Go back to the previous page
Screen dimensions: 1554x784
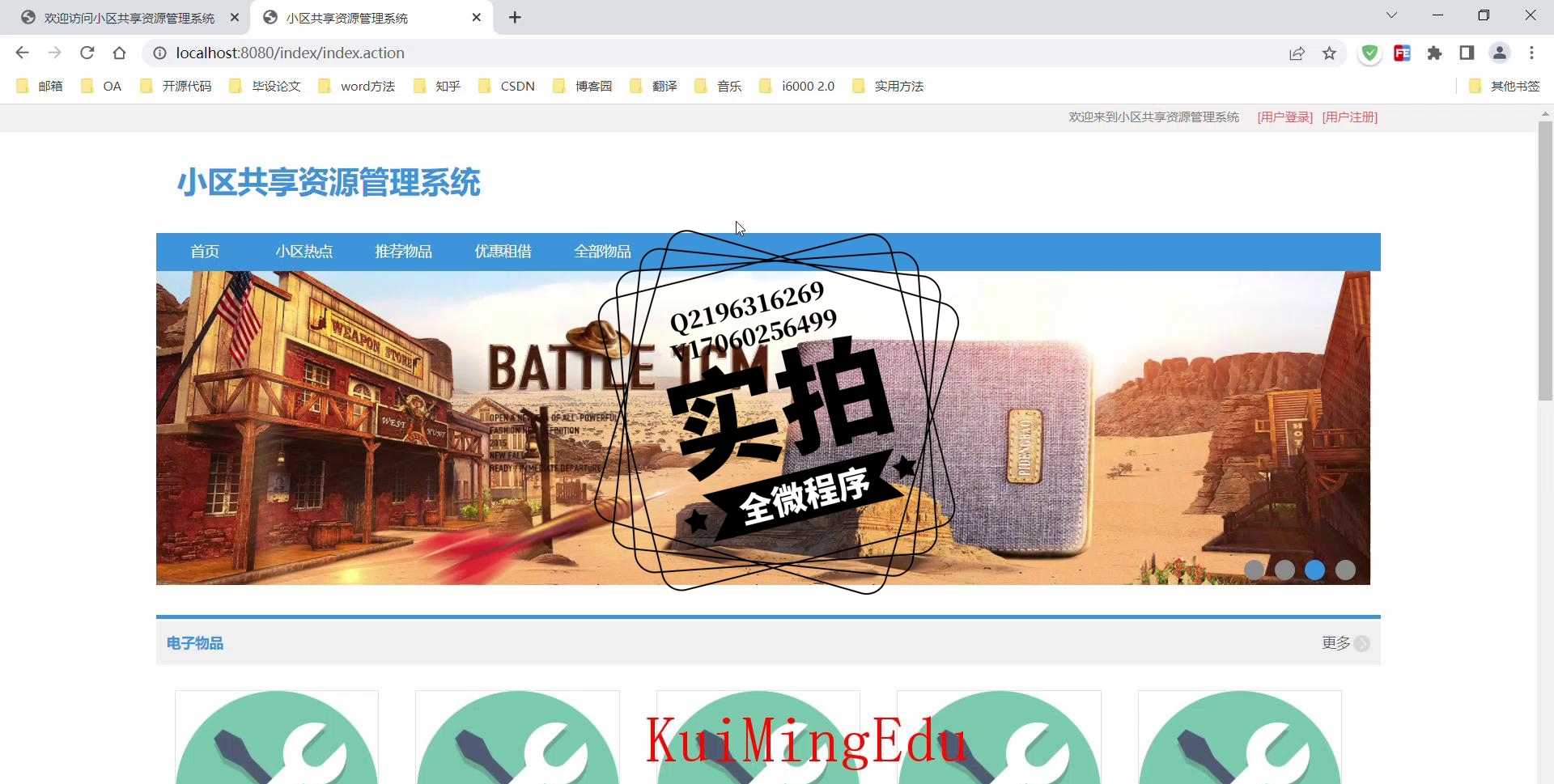point(22,53)
